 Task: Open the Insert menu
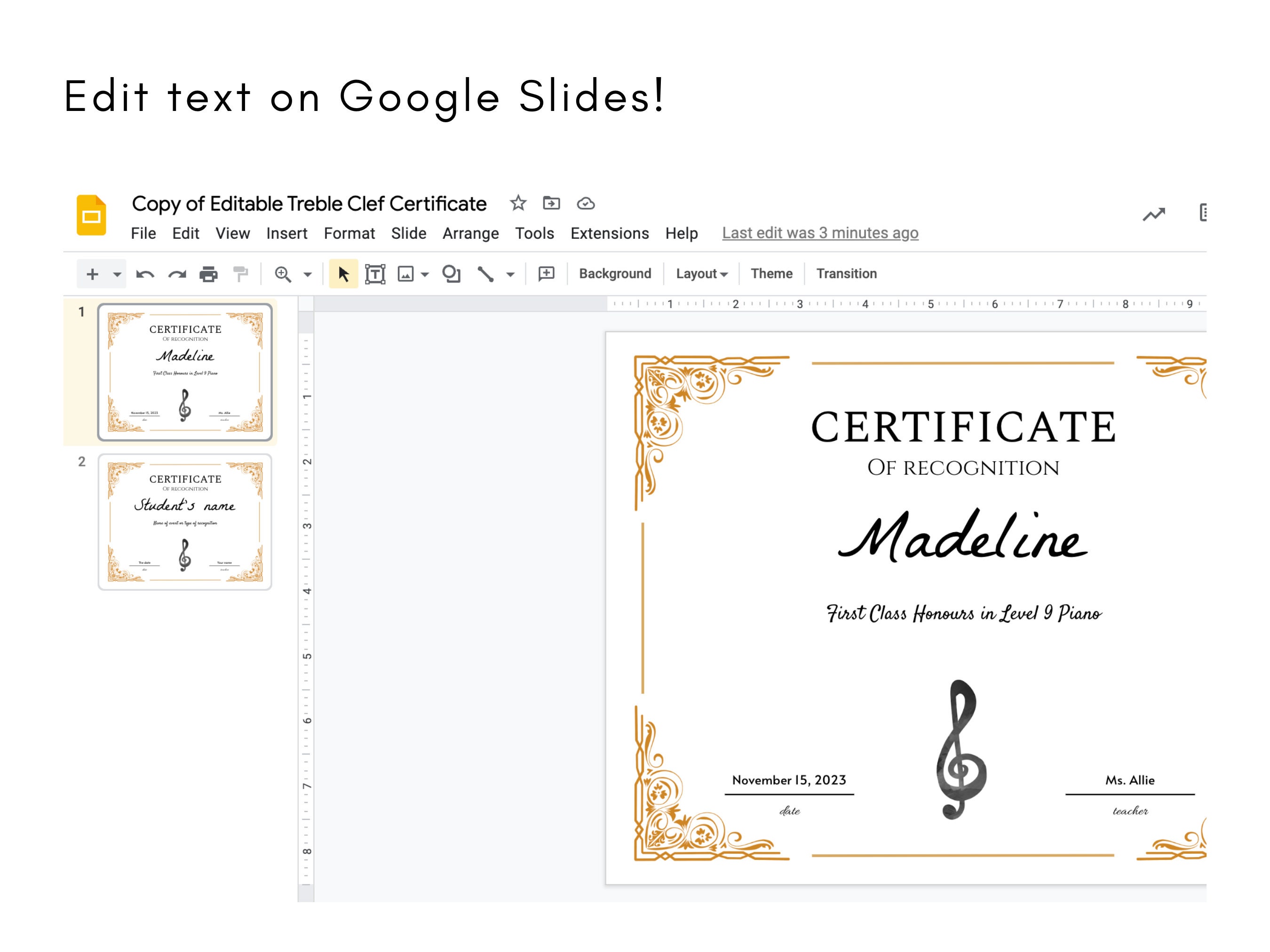(286, 233)
